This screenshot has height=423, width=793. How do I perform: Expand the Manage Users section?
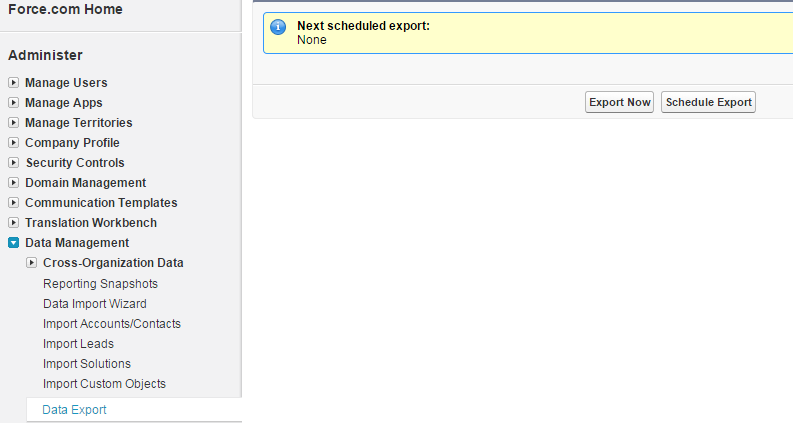click(14, 82)
